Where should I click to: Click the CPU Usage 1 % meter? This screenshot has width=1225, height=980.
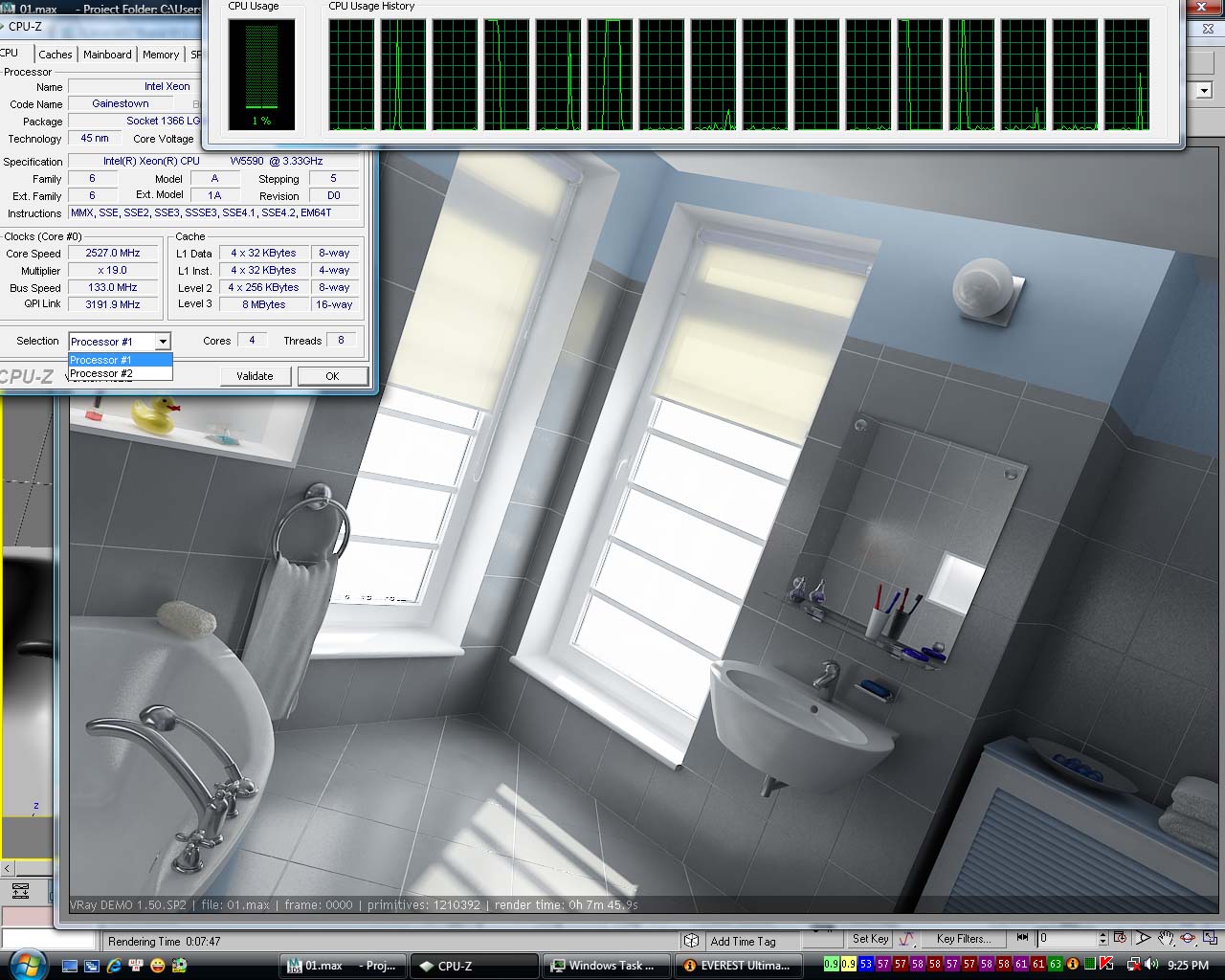coord(261,75)
